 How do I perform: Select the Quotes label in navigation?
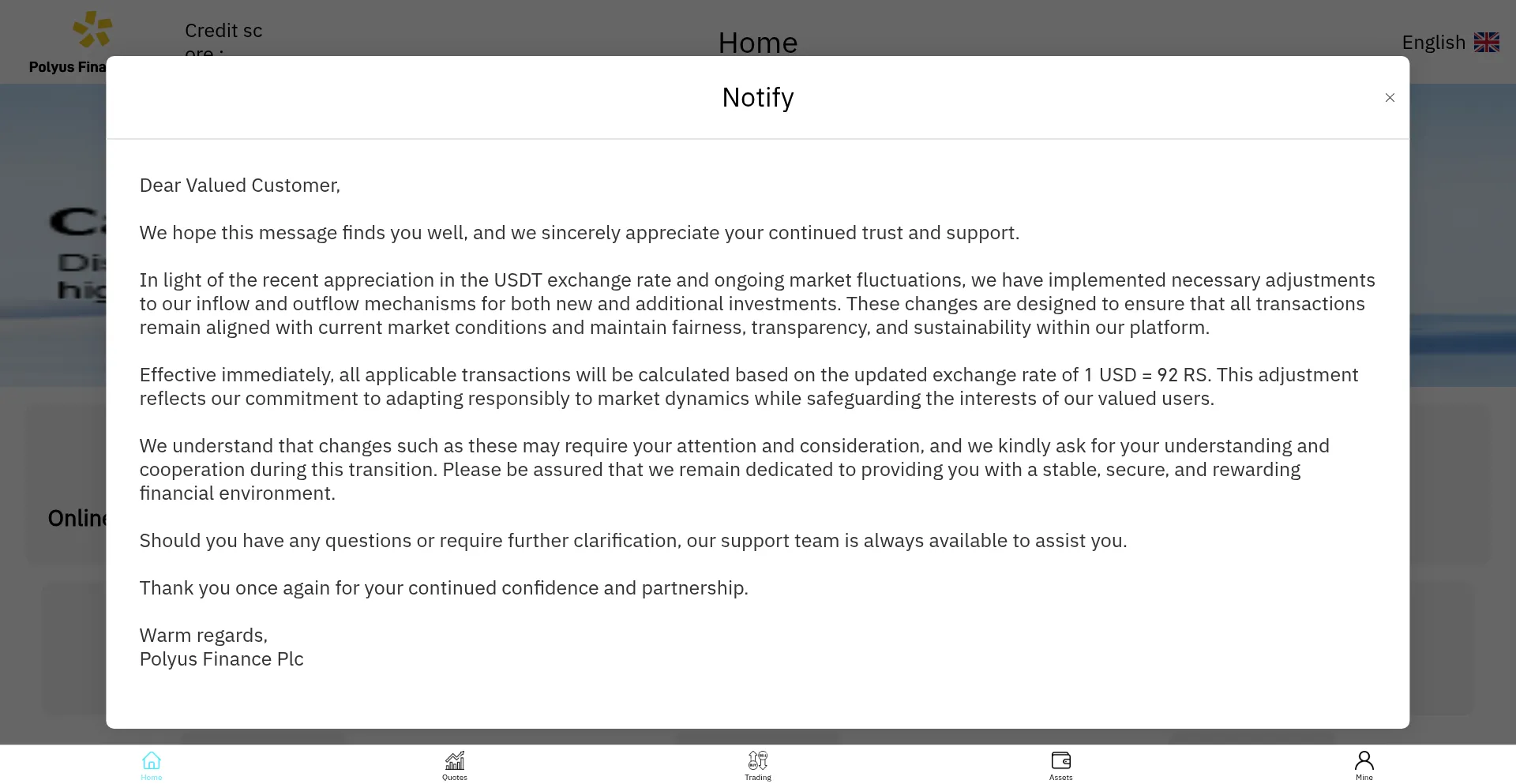coord(455,778)
